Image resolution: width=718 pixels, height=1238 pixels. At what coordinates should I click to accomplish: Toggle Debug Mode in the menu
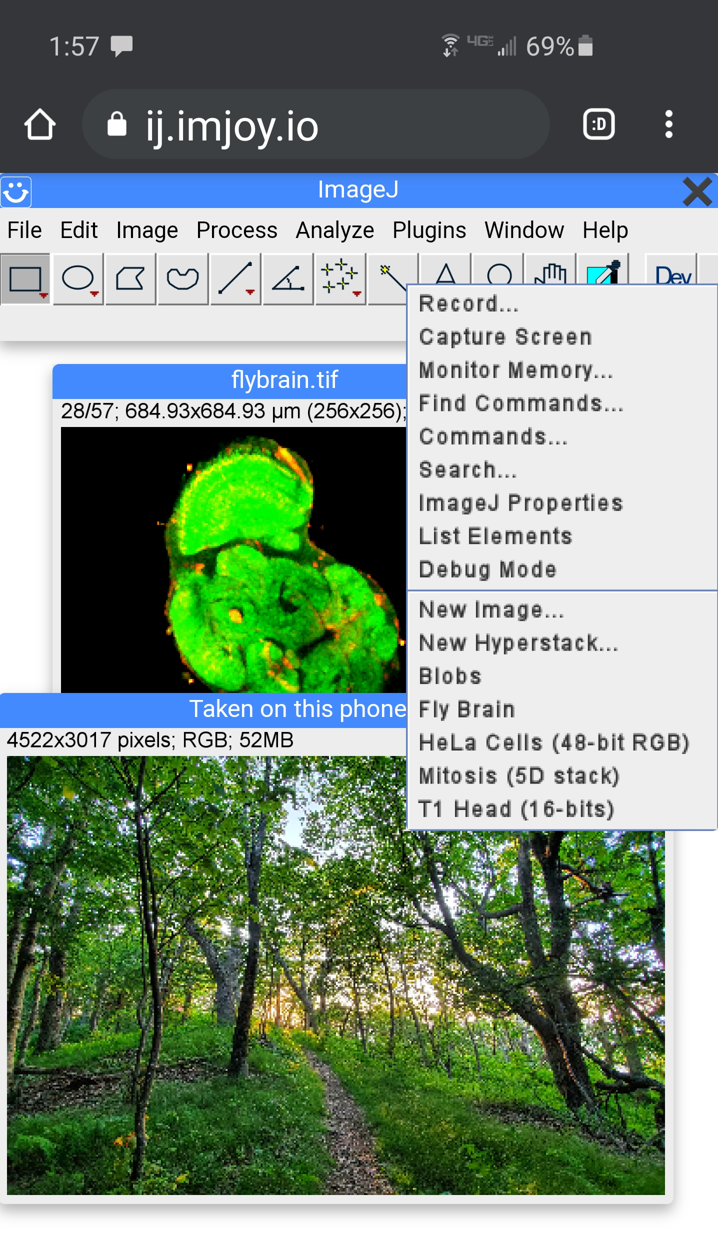pos(487,570)
